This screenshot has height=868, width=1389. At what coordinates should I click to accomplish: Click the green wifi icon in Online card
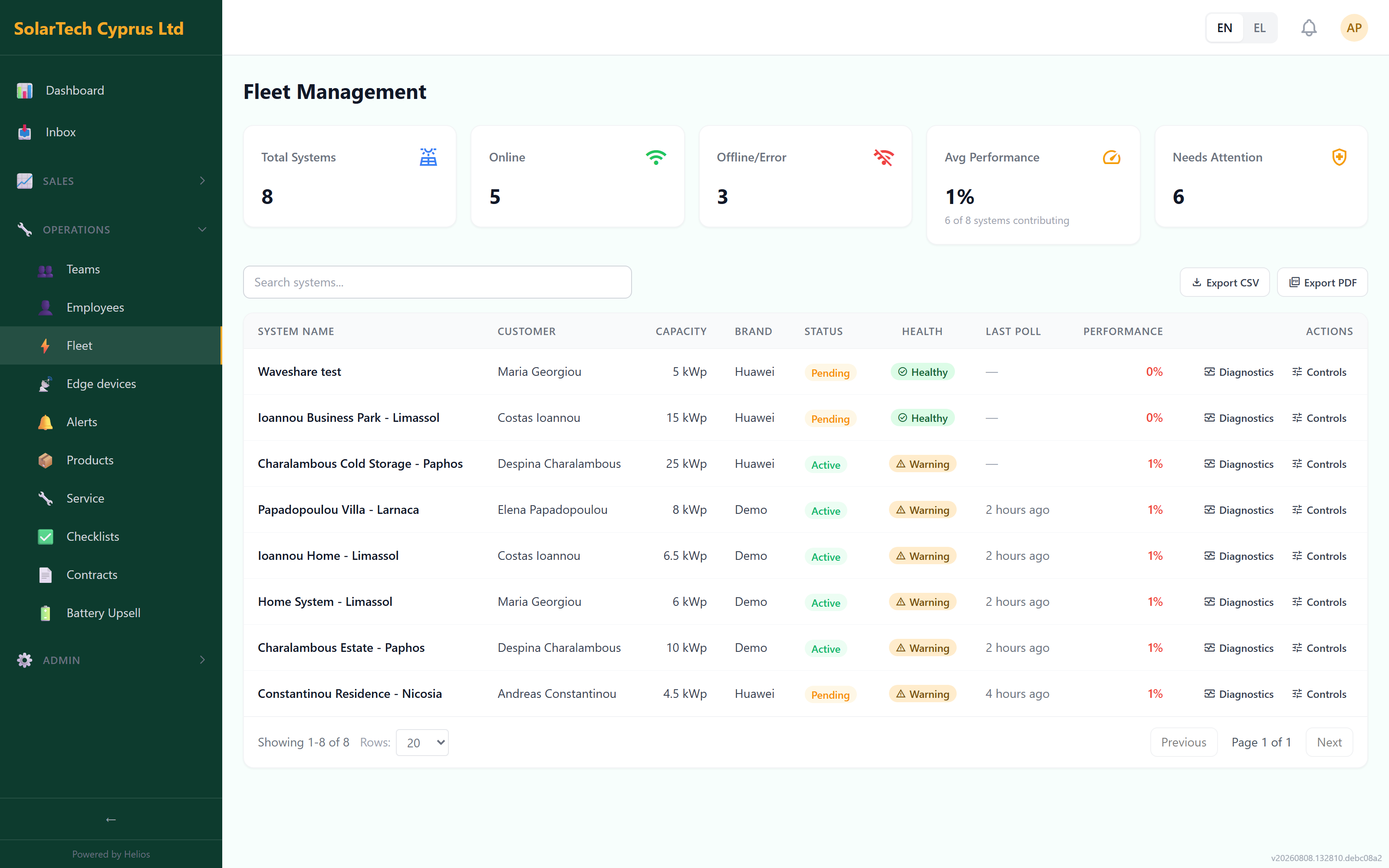[656, 157]
